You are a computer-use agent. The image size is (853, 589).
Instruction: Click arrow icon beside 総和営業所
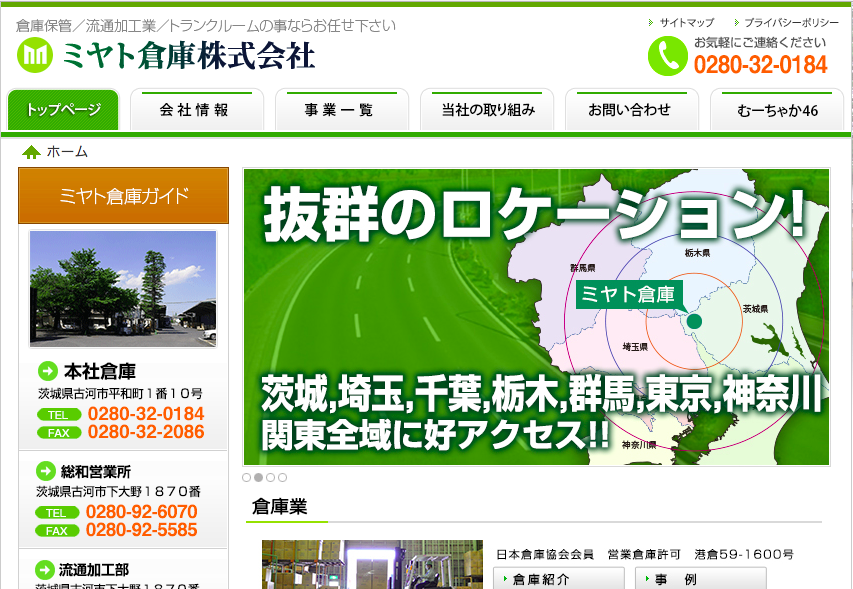click(x=46, y=471)
